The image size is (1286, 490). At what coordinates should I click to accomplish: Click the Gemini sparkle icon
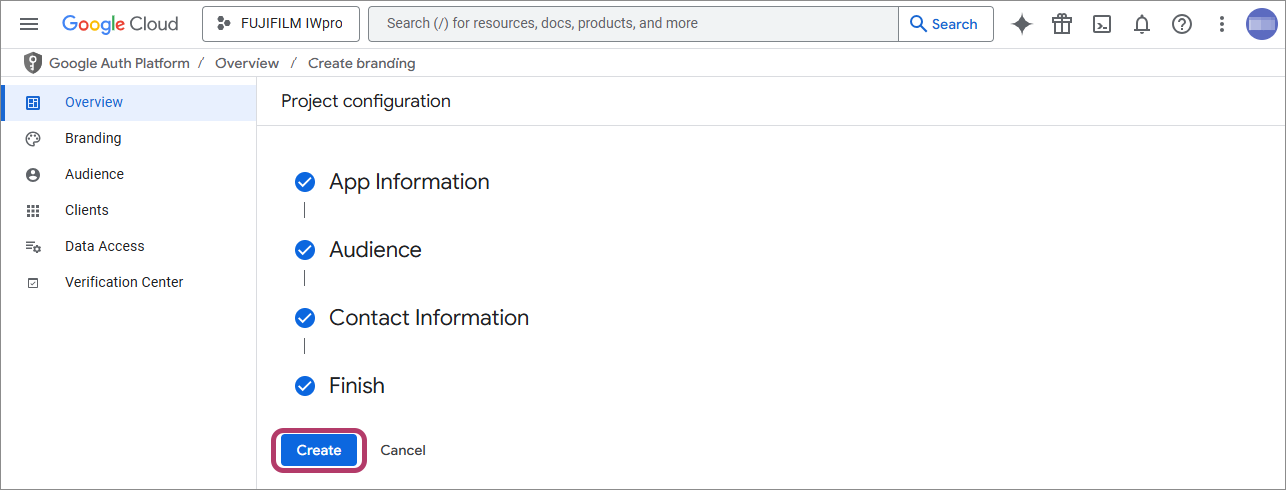[1021, 24]
